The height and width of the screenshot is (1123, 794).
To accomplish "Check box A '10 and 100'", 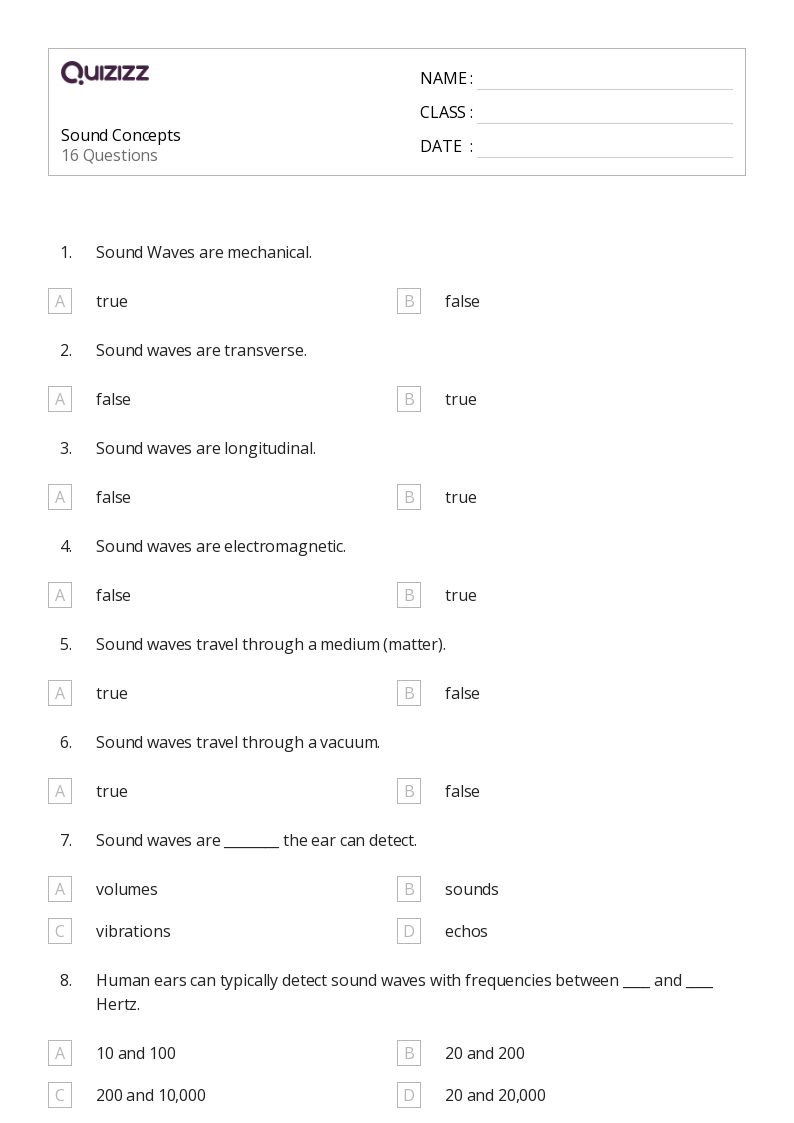I will 60,1053.
